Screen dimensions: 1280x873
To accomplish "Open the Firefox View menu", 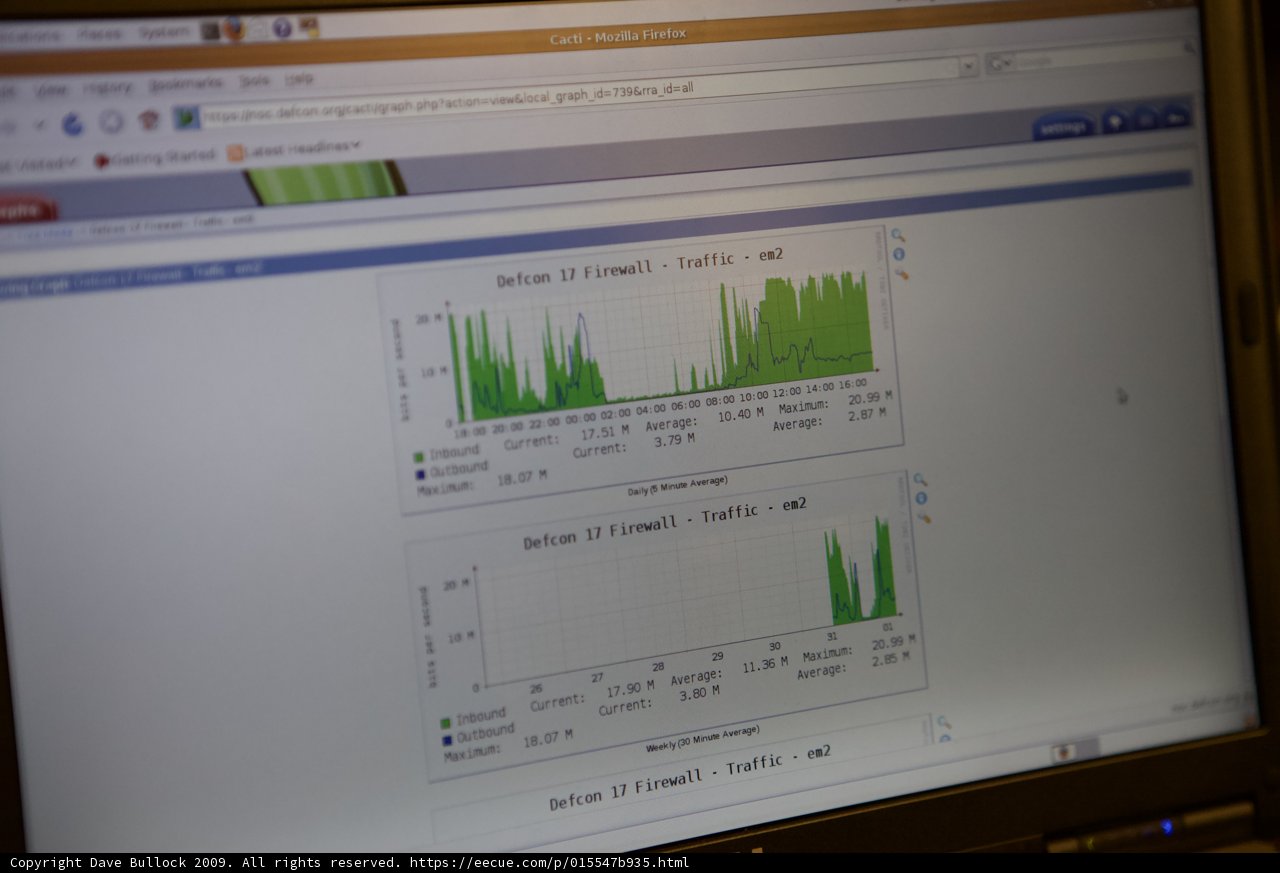I will (52, 90).
